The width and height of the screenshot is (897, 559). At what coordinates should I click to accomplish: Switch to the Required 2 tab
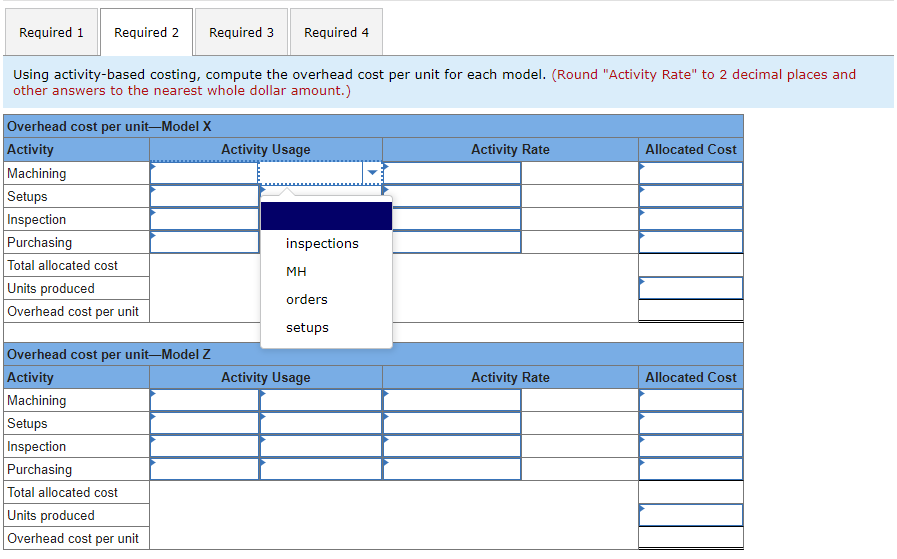coord(146,32)
